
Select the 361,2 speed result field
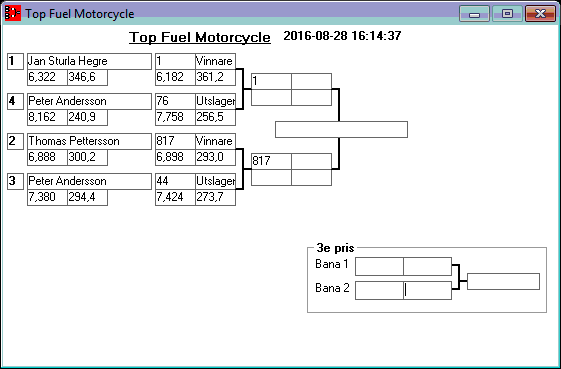coord(215,77)
